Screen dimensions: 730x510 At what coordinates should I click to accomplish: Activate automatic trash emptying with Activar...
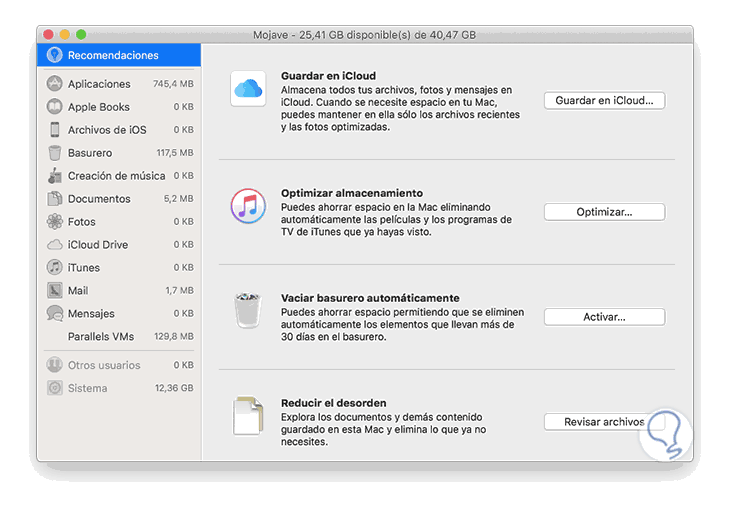pos(604,317)
